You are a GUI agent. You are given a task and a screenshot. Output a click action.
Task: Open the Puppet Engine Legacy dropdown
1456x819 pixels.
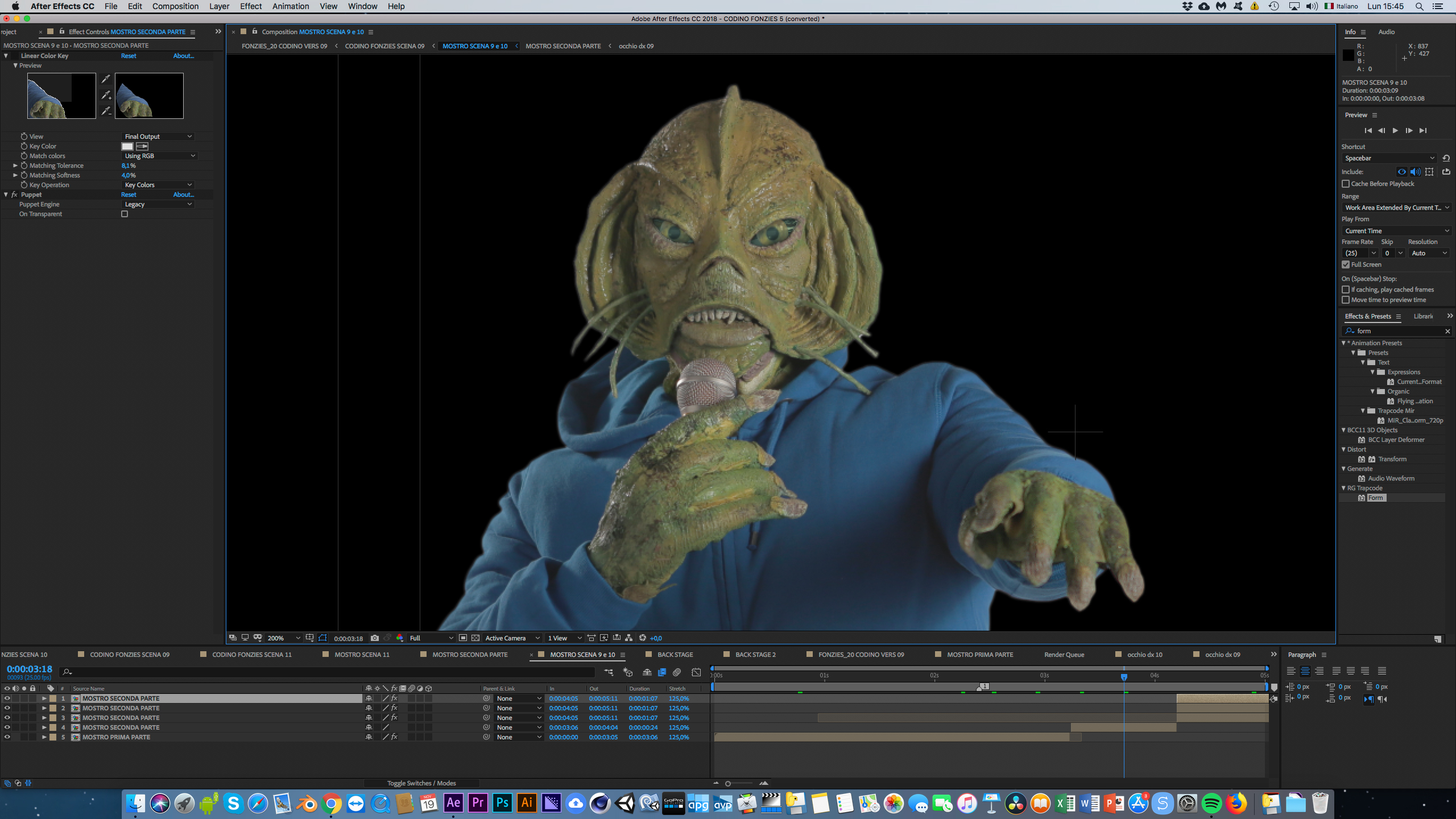(x=159, y=204)
